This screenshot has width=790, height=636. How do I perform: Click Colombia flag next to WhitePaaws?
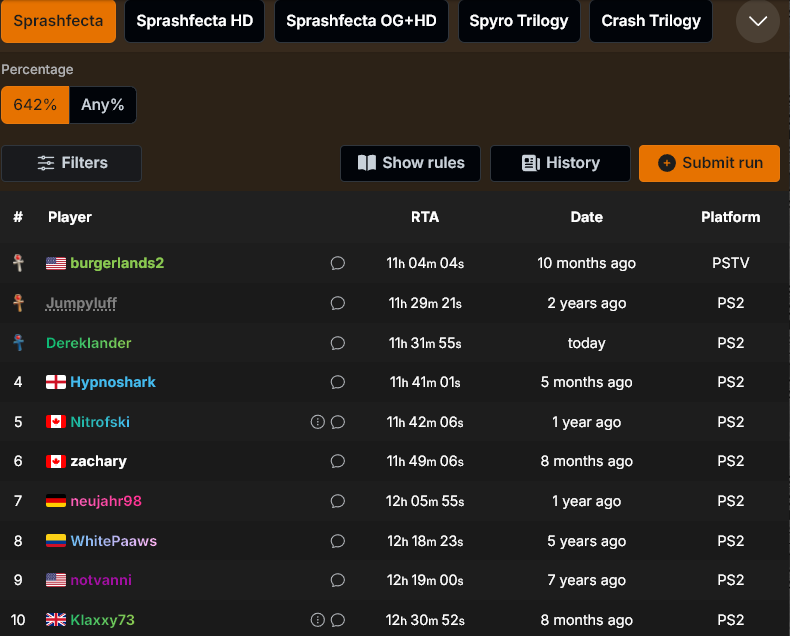click(x=56, y=541)
